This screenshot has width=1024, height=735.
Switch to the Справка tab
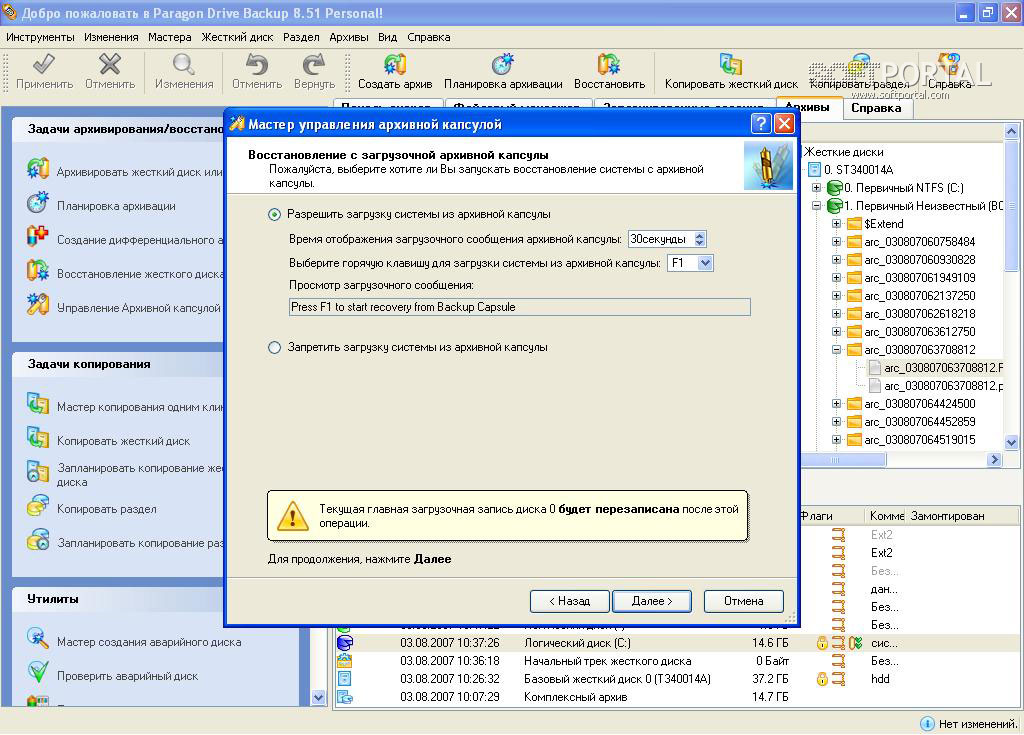pos(876,108)
